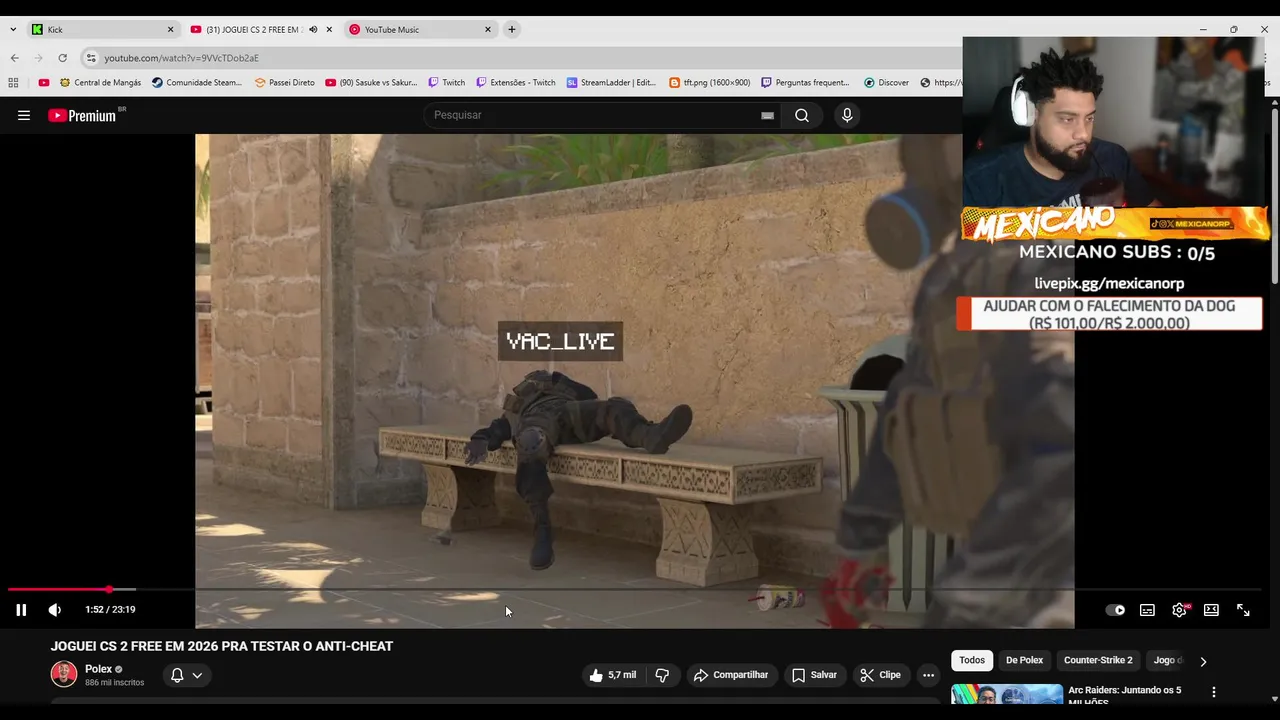Go to YouTube Premium home logo

click(83, 115)
